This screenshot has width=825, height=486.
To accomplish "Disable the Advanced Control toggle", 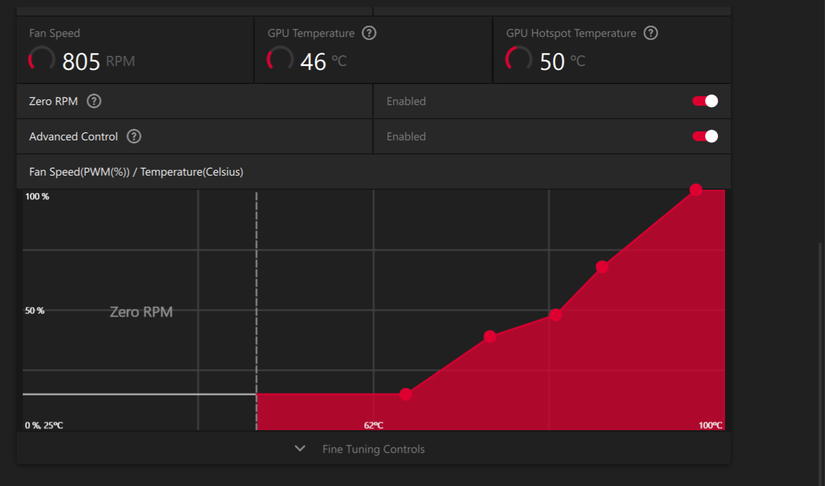I will click(705, 136).
